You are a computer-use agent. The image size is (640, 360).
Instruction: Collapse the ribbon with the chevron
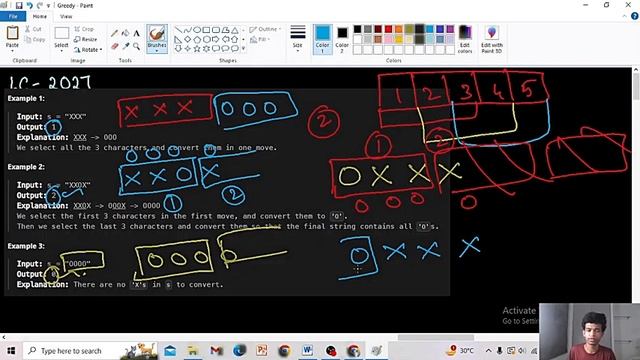pos(624,16)
